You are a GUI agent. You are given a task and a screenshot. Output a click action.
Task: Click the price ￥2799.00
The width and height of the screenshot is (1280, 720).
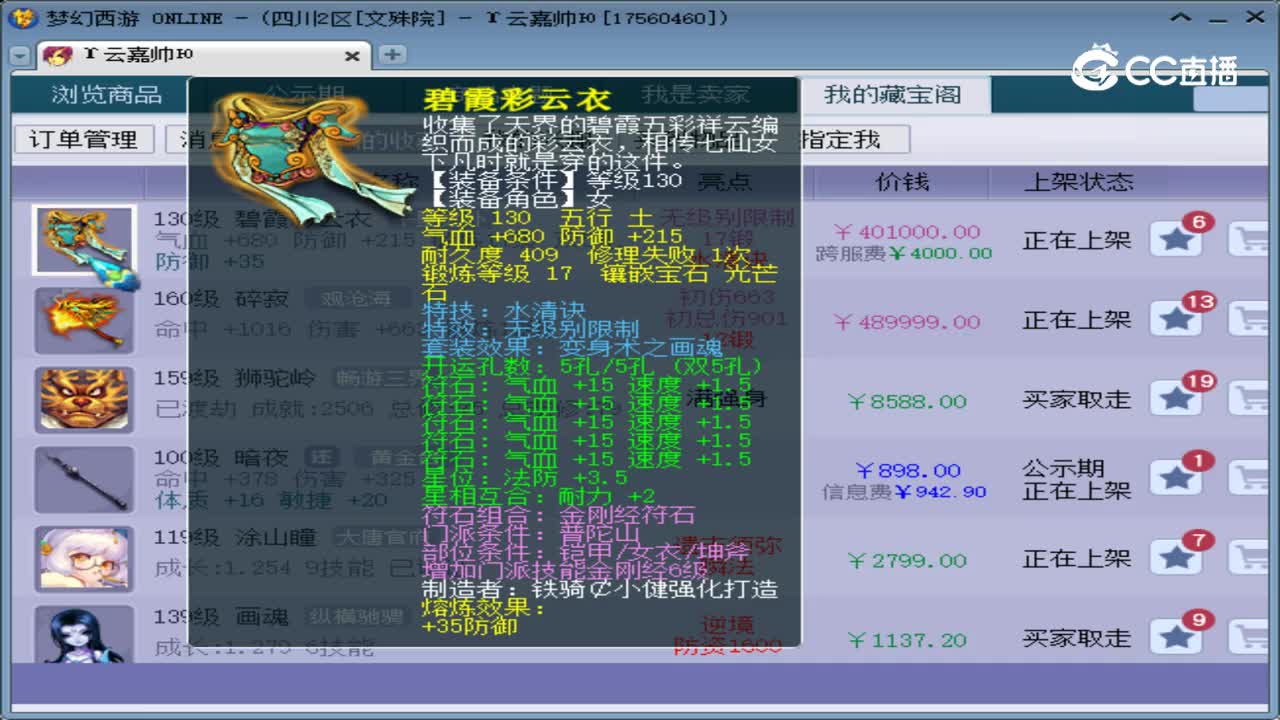[907, 560]
